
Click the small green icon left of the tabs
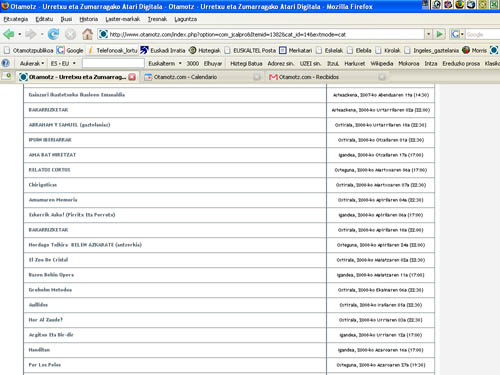click(7, 76)
